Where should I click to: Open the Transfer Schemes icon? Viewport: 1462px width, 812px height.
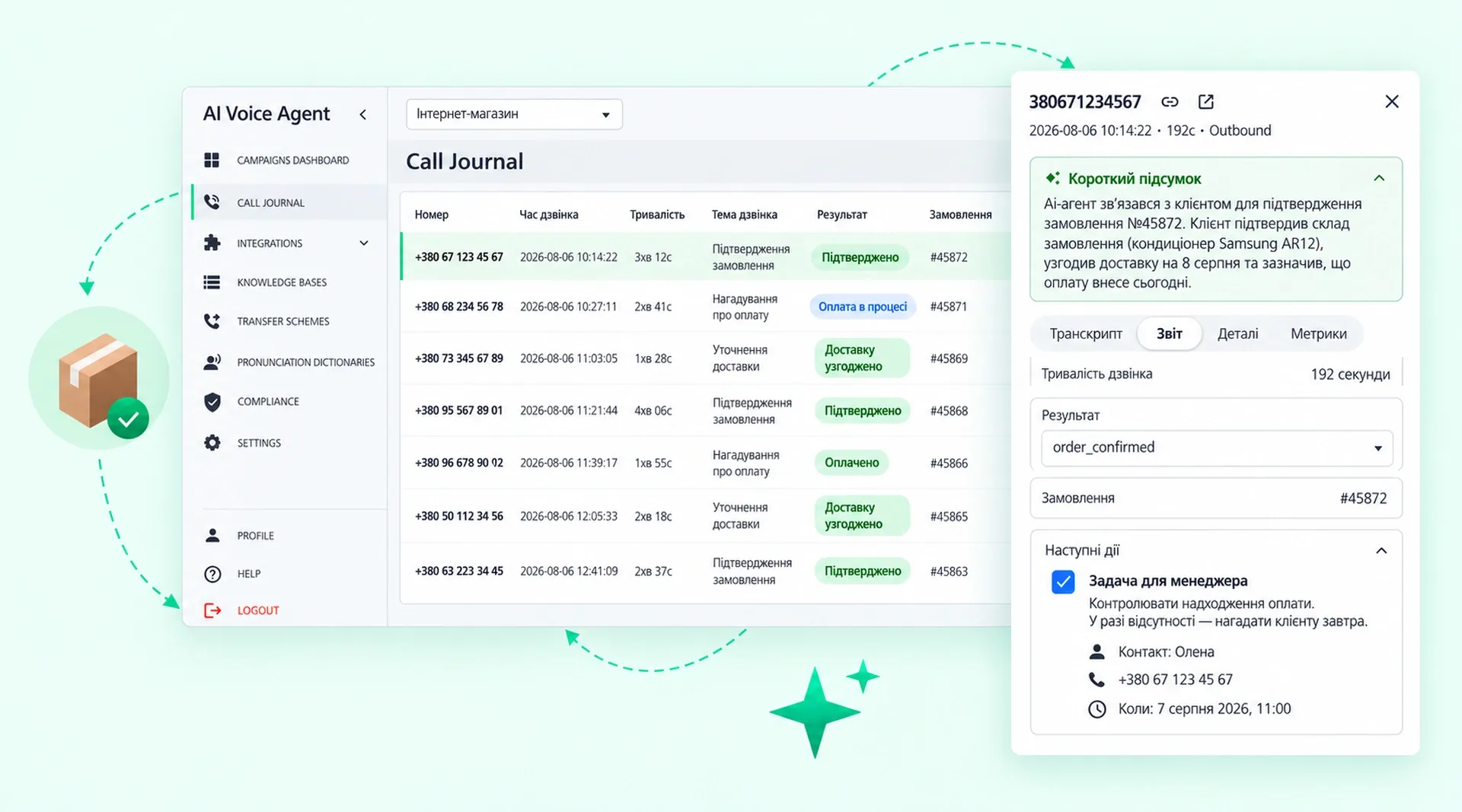[212, 321]
